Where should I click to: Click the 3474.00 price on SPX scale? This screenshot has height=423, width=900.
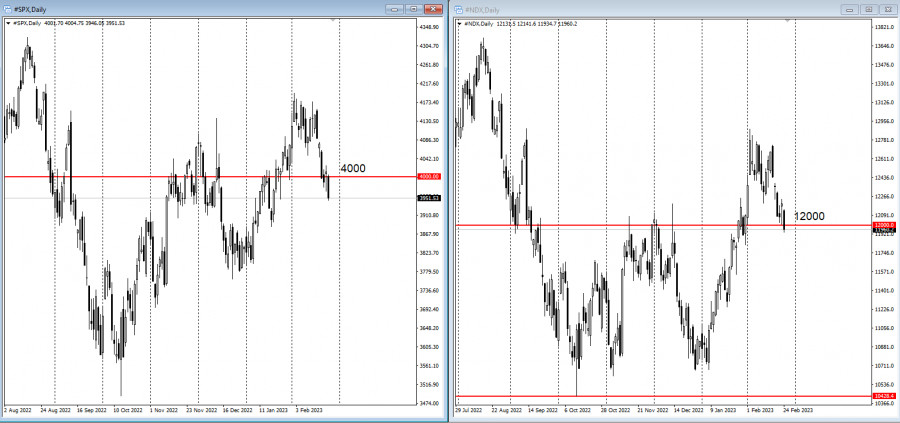click(429, 403)
